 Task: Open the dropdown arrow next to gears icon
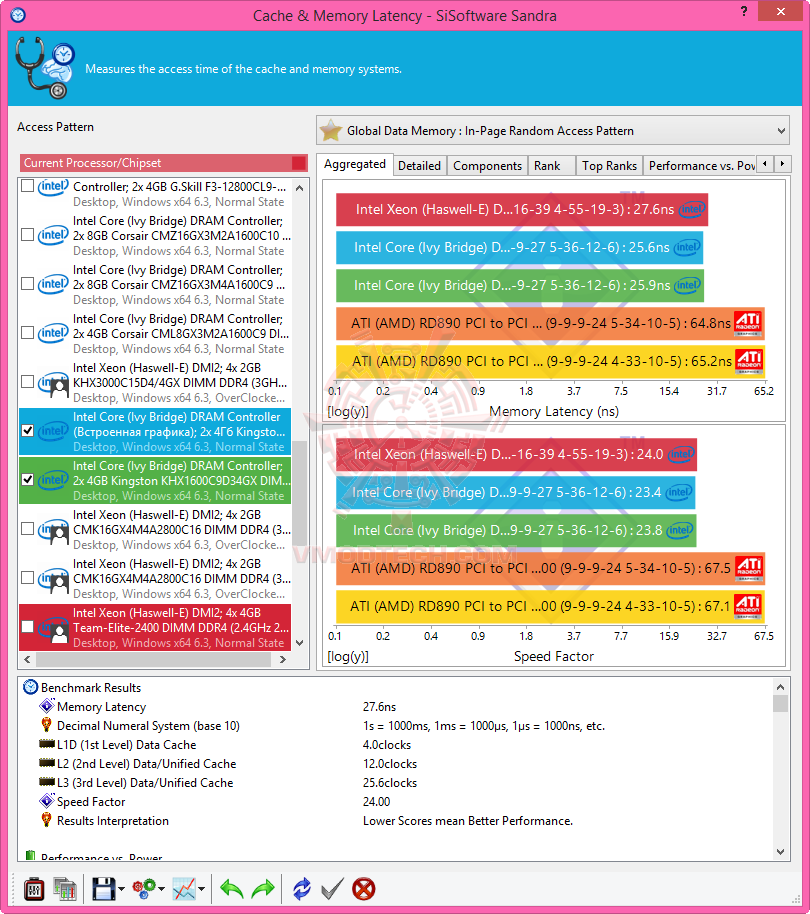(161, 890)
